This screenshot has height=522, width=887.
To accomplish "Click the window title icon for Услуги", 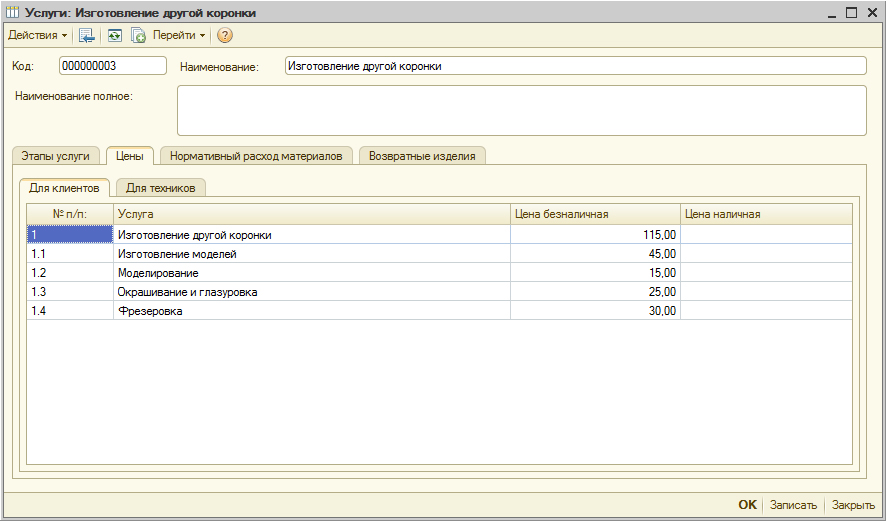I will click(x=13, y=13).
